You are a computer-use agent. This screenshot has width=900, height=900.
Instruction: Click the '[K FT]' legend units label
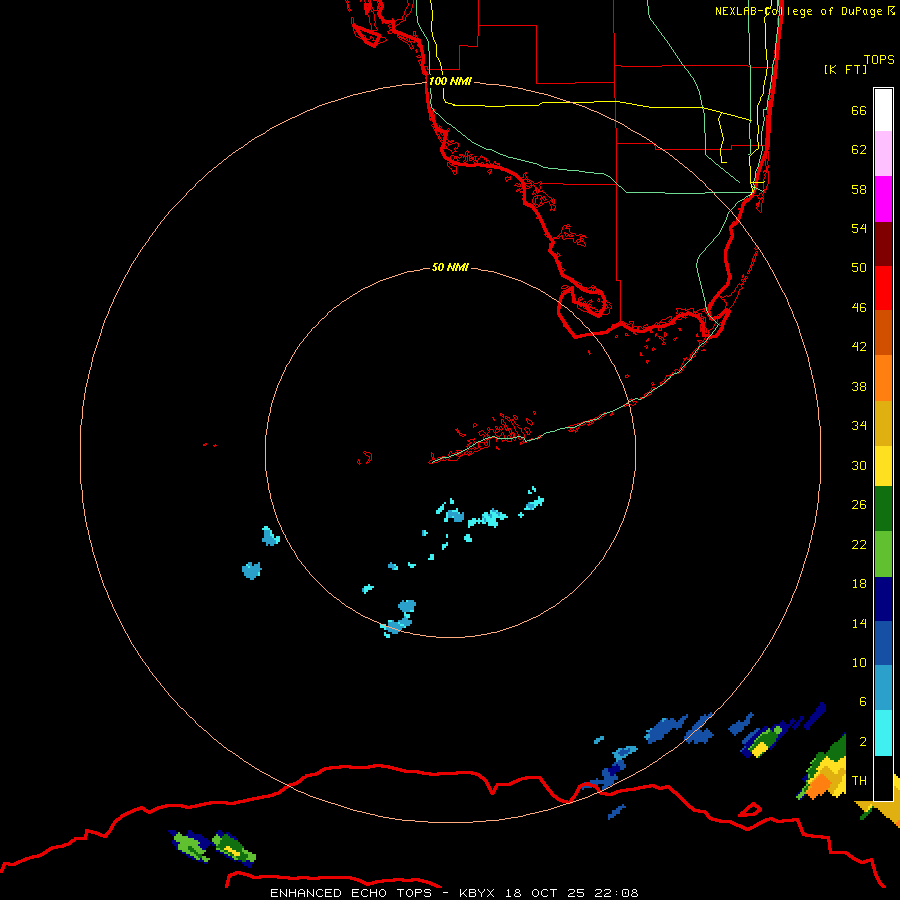(845, 69)
